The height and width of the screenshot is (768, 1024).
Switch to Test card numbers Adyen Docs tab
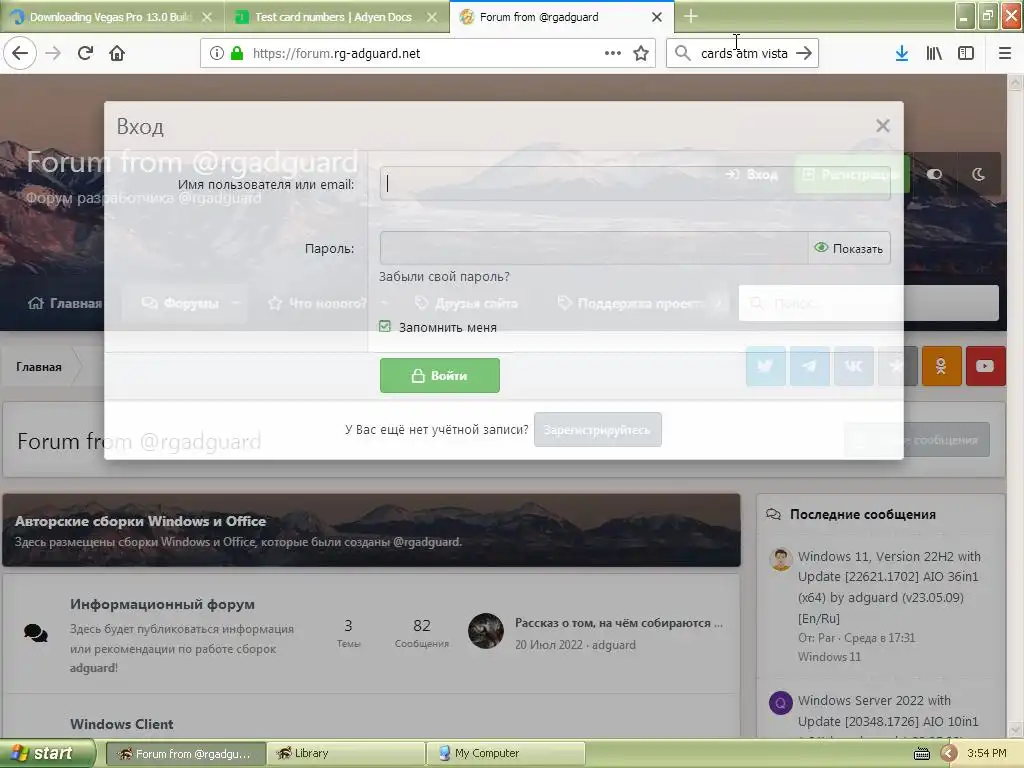coord(333,17)
